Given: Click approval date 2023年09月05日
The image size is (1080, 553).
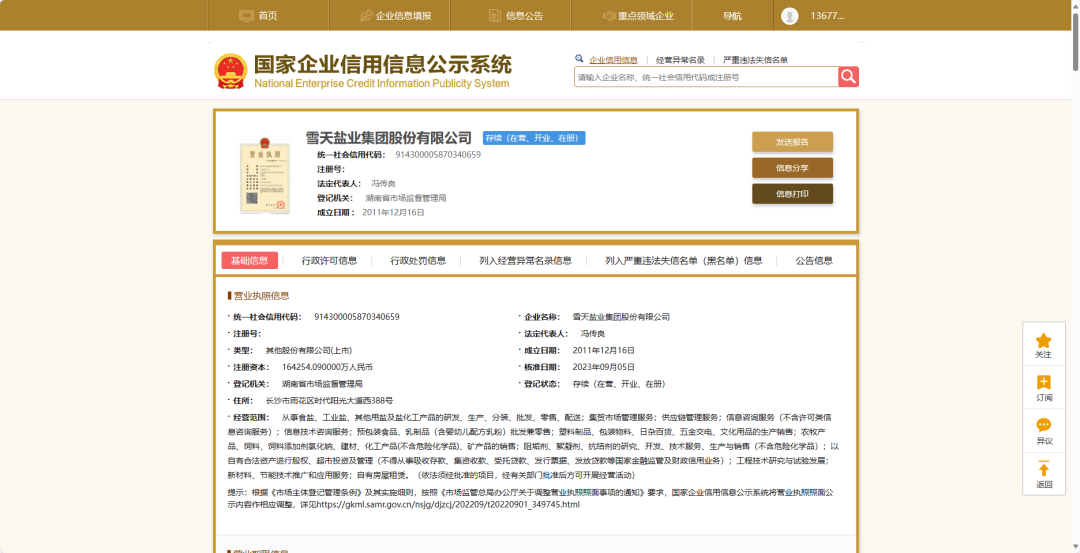Looking at the screenshot, I should click(x=604, y=367).
